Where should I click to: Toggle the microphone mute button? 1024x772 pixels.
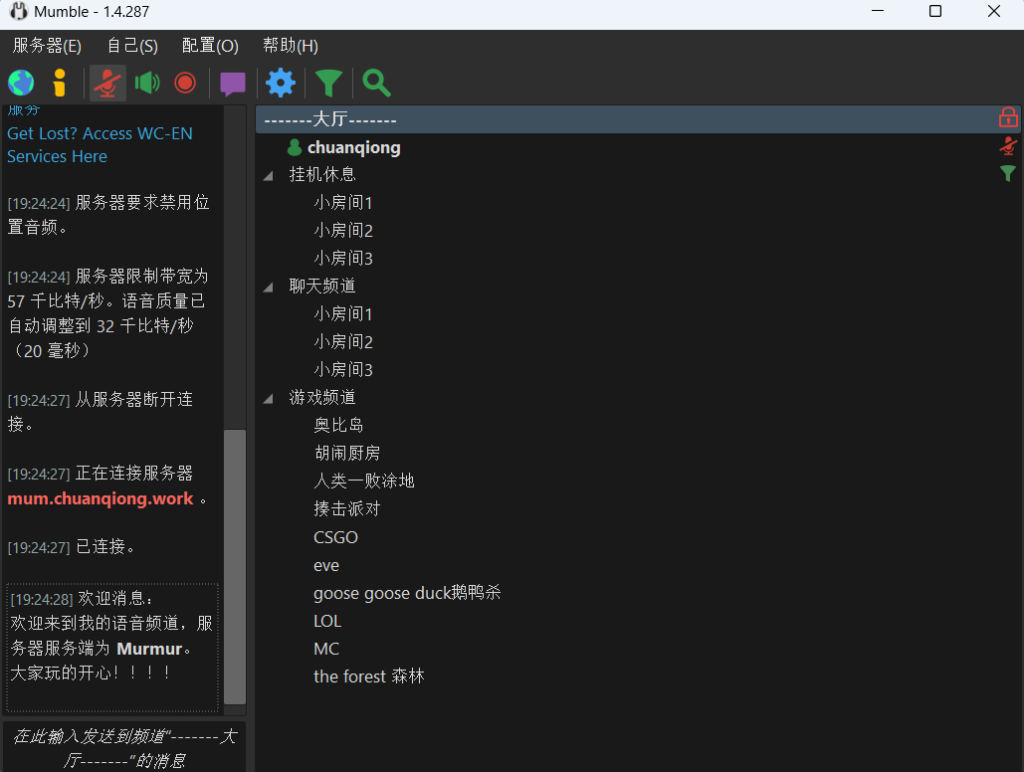click(x=107, y=83)
